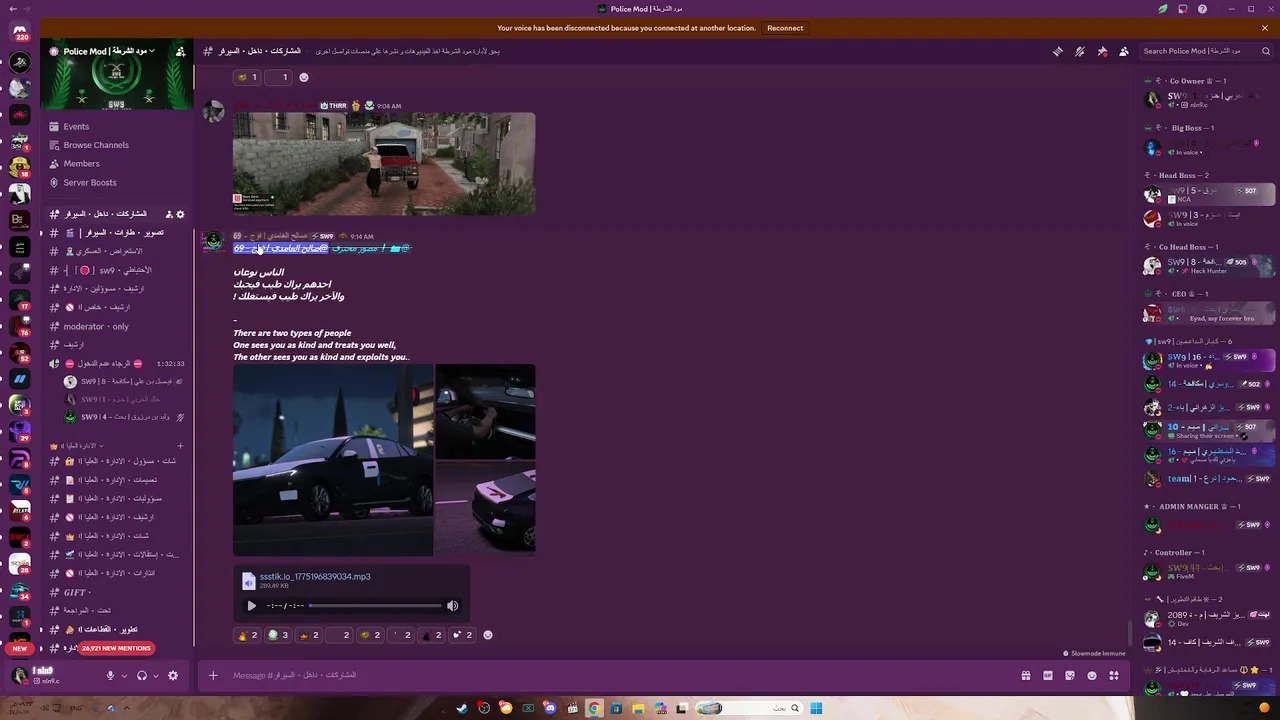
Task: Open microphone input options arrow
Action: 124,676
